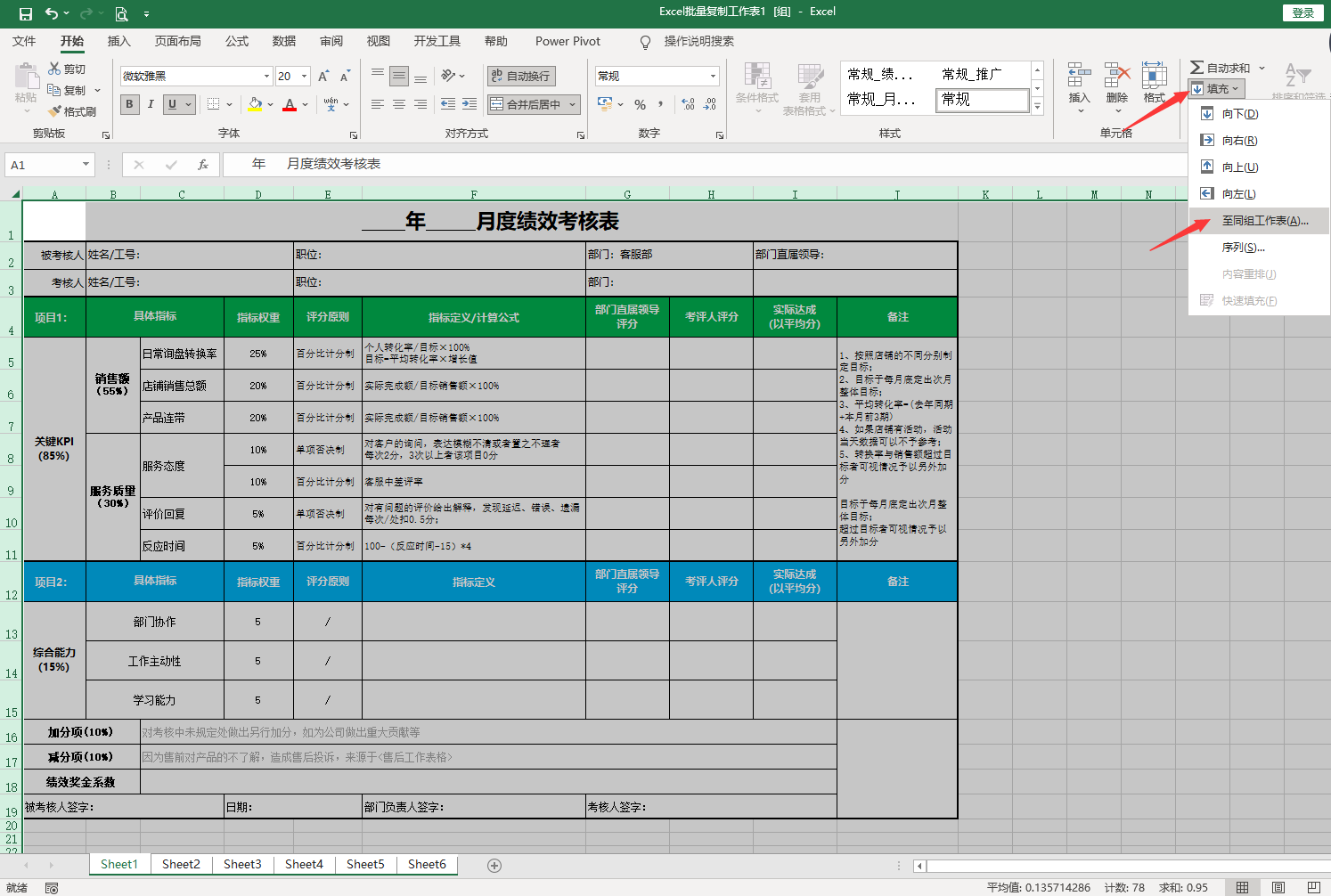Click the Undo arrow icon
1331x896 pixels.
coord(52,13)
